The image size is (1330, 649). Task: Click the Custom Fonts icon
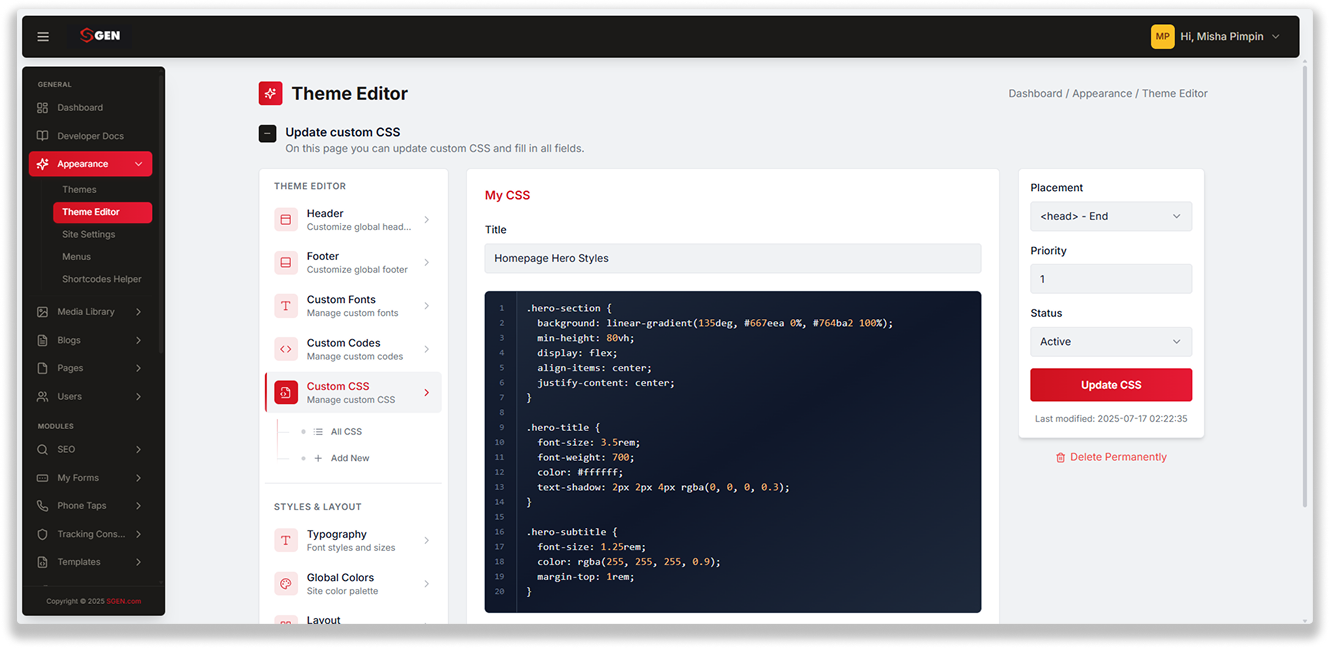click(286, 306)
